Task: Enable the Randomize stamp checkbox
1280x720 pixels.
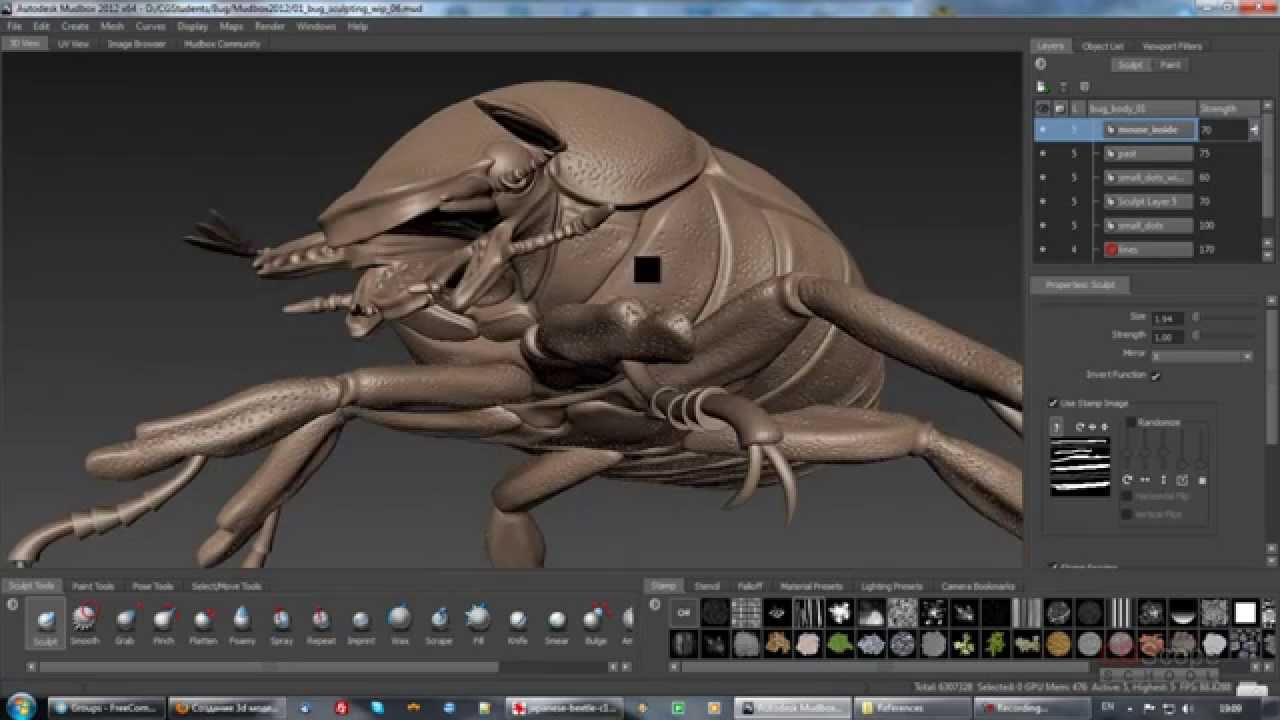Action: [x=1132, y=423]
